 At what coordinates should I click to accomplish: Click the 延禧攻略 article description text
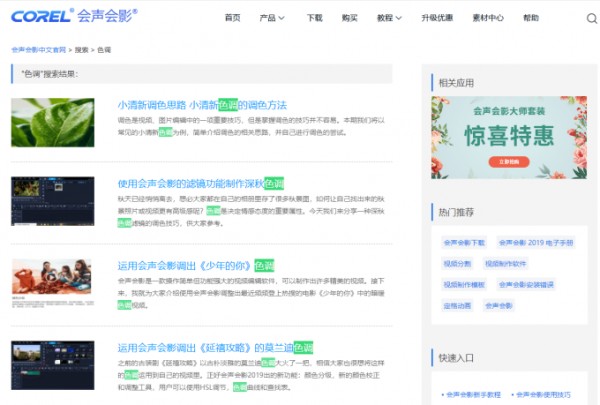251,375
